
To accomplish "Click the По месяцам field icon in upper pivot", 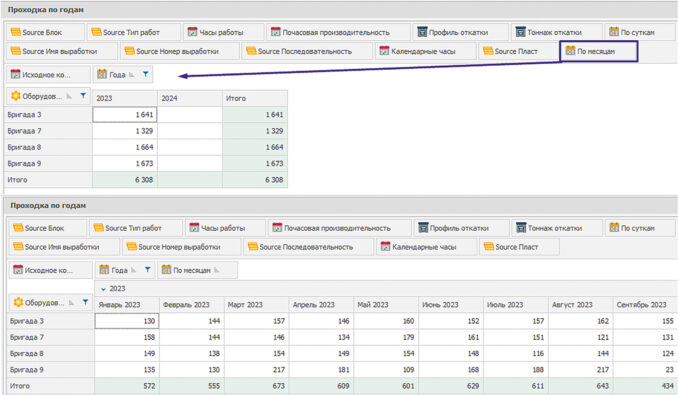I will [x=570, y=51].
